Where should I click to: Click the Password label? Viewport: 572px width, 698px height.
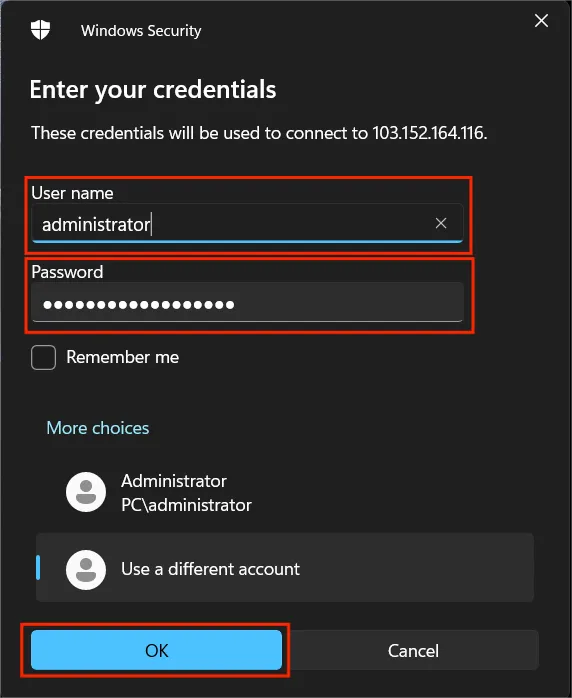[67, 272]
